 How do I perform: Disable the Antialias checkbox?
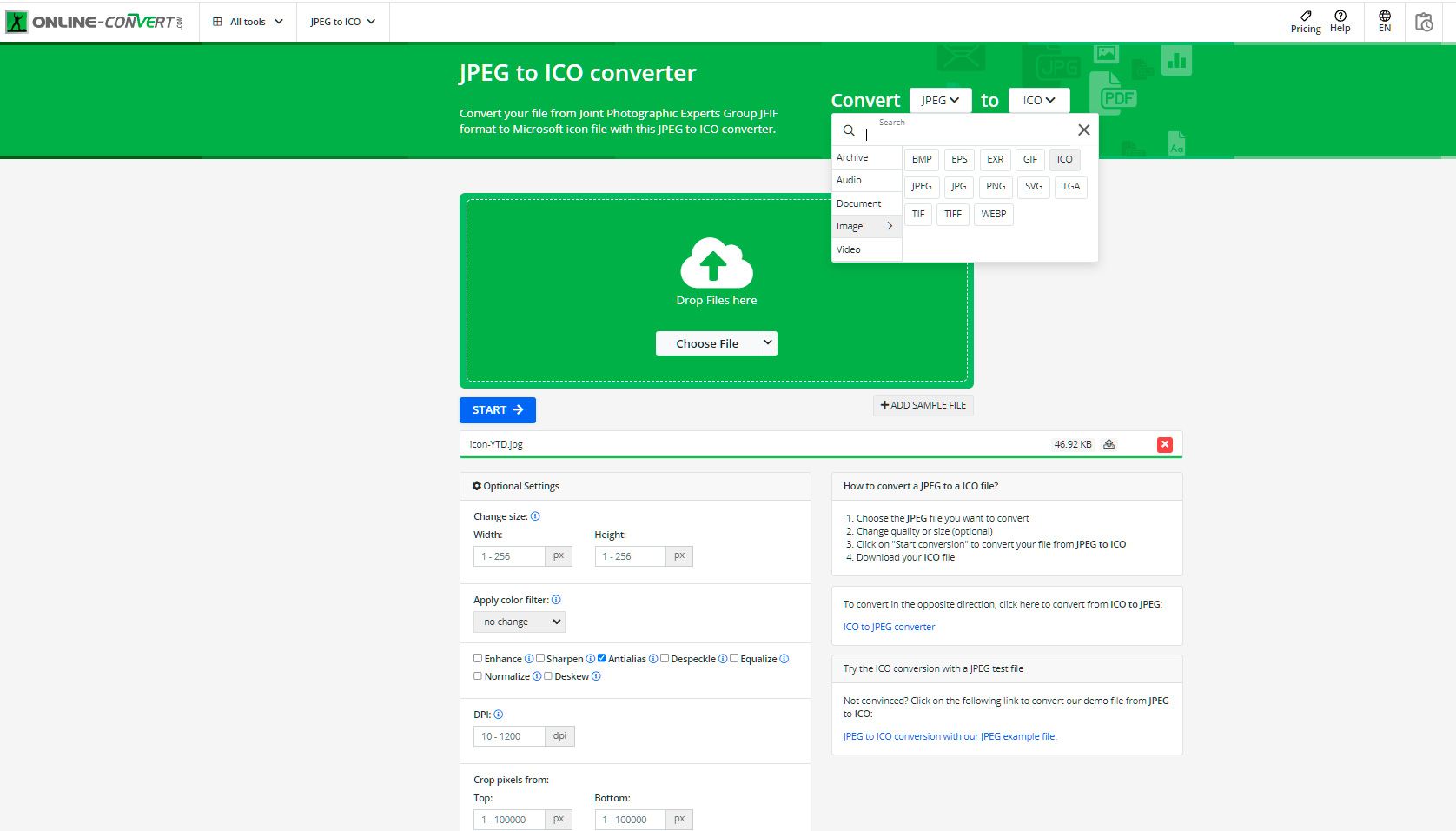601,658
